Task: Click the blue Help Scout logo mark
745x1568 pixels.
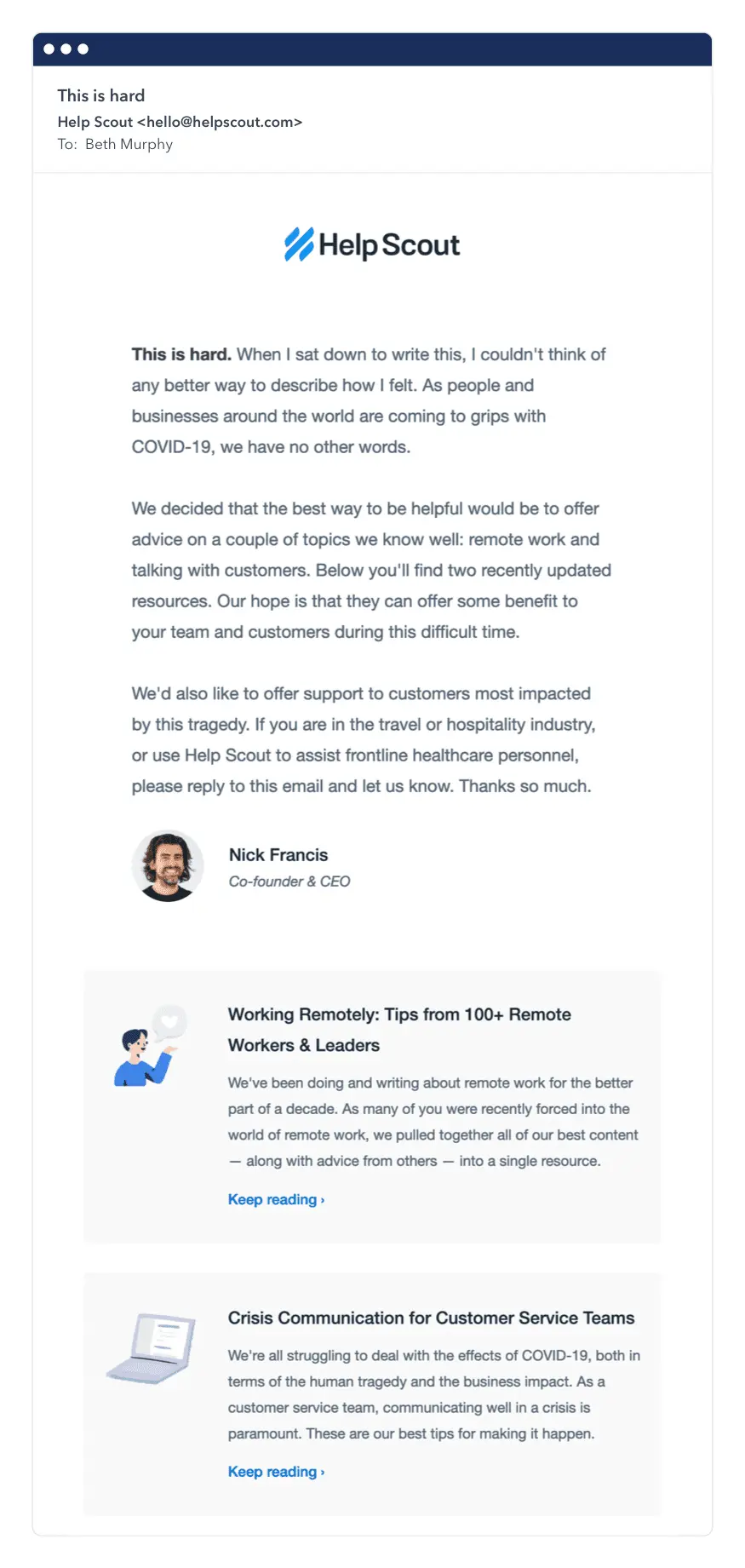Action: tap(299, 244)
